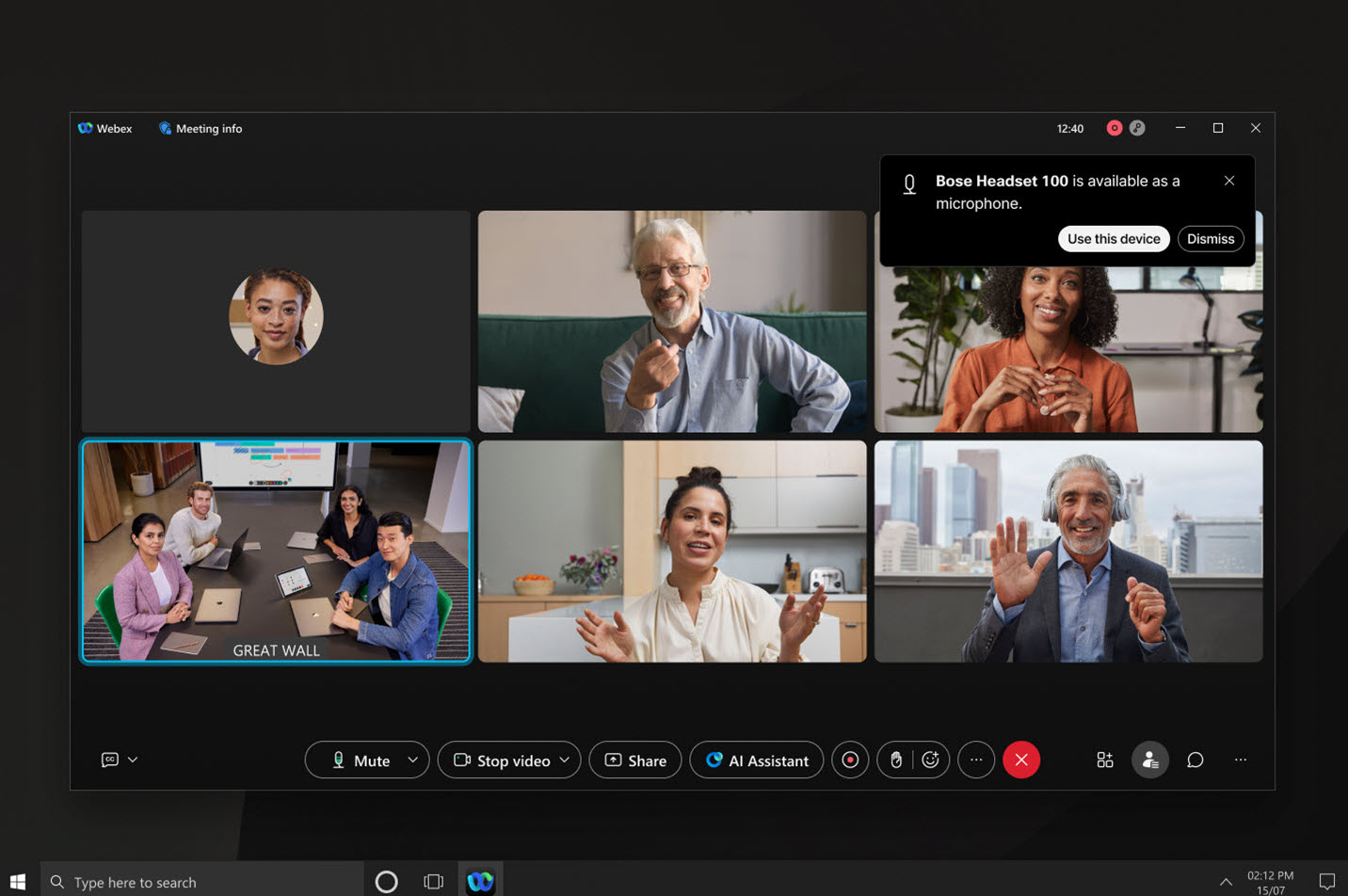The image size is (1348, 896).
Task: Open audio options dropdown next to Mute
Action: point(412,760)
